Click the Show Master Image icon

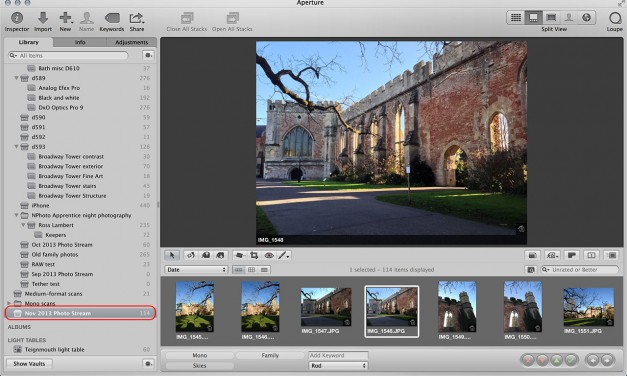tap(532, 255)
